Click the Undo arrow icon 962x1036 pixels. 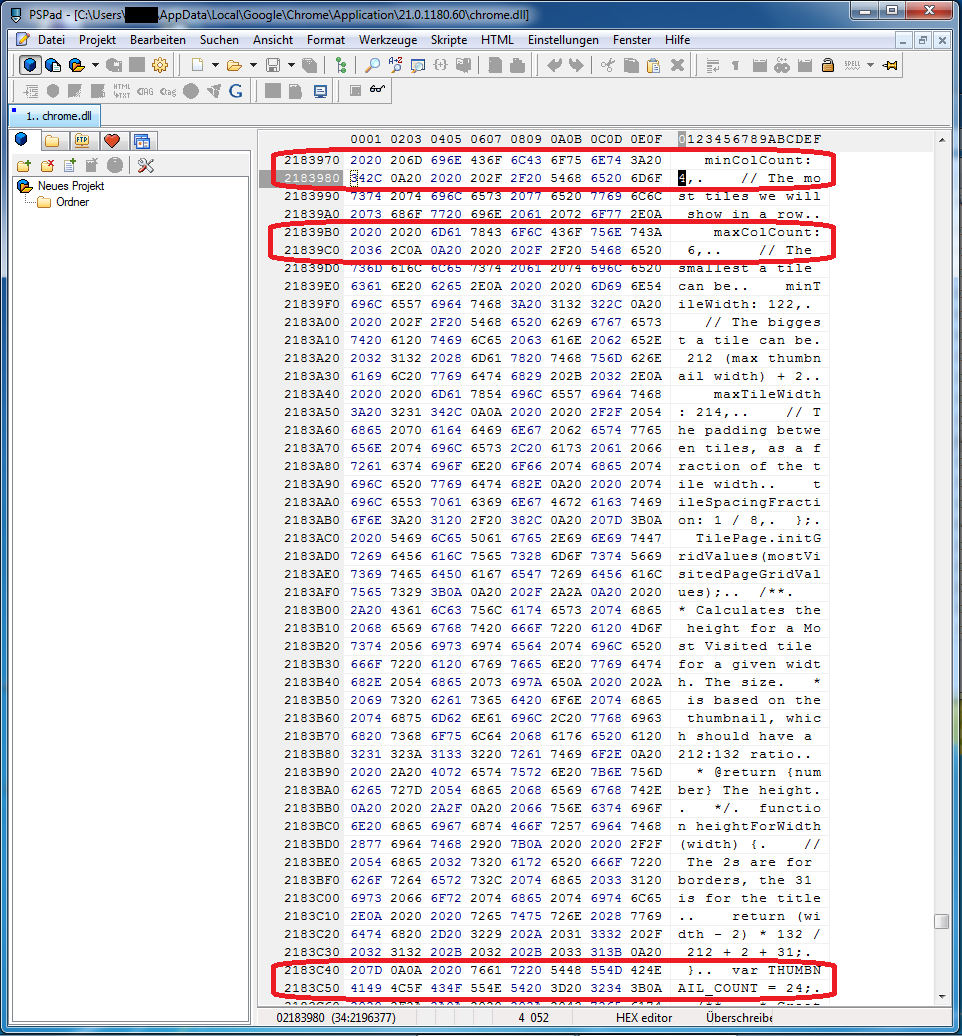click(x=553, y=63)
